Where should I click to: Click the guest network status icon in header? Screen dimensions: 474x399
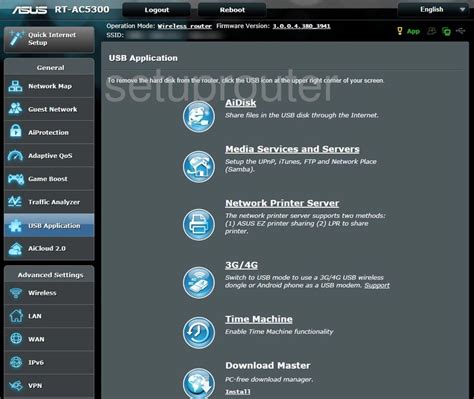(x=432, y=31)
